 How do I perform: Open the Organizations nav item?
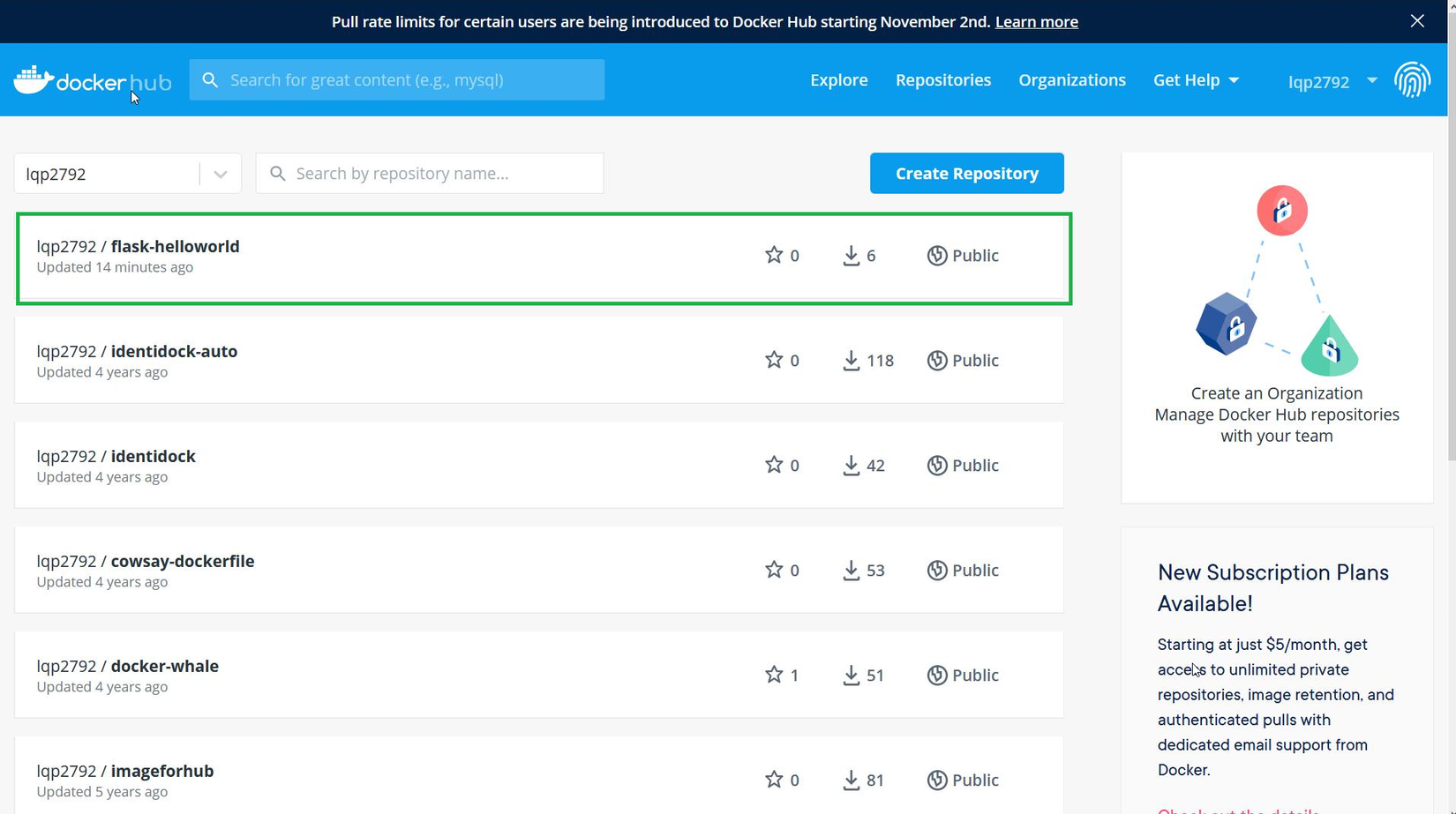pos(1071,80)
